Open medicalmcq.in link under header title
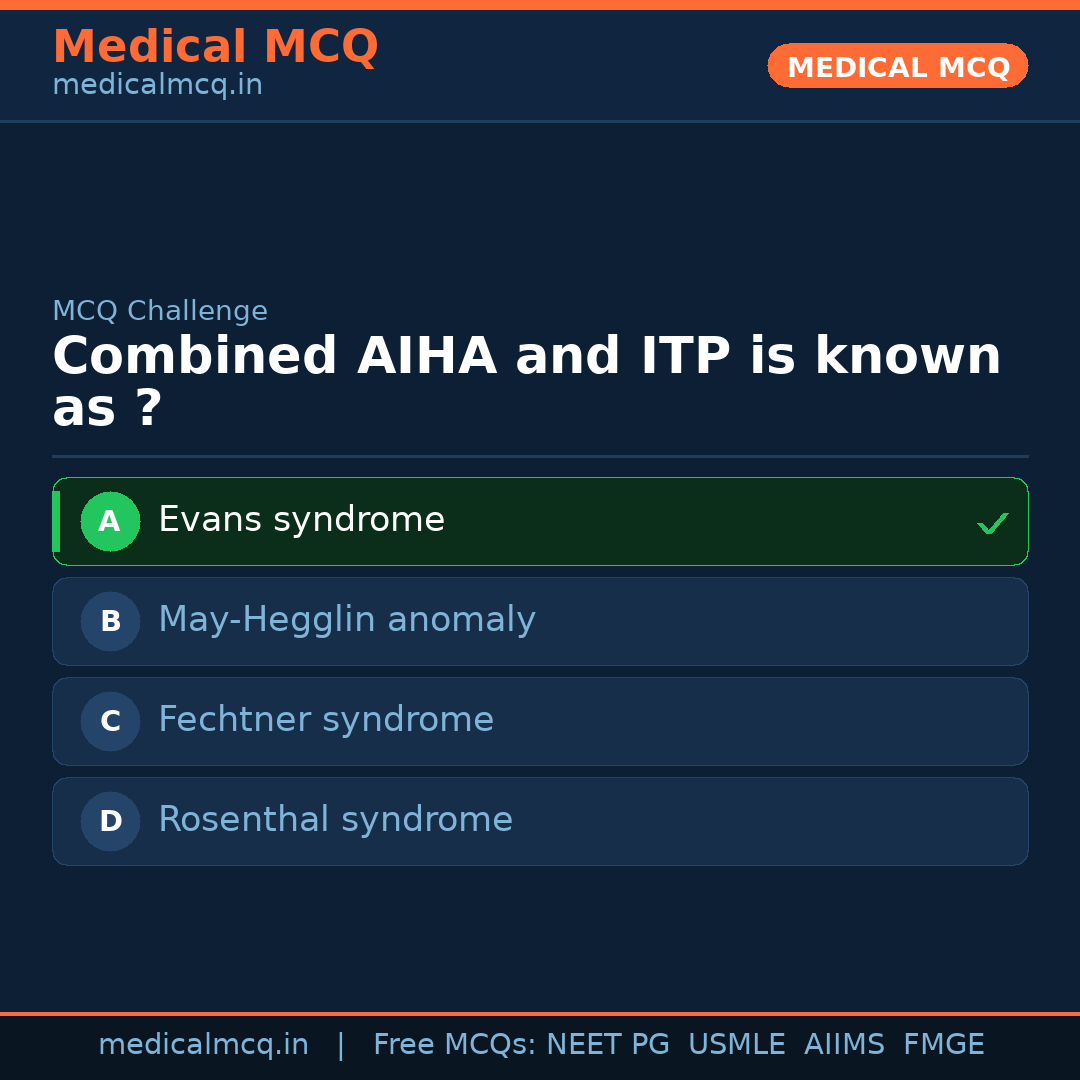 coord(157,86)
